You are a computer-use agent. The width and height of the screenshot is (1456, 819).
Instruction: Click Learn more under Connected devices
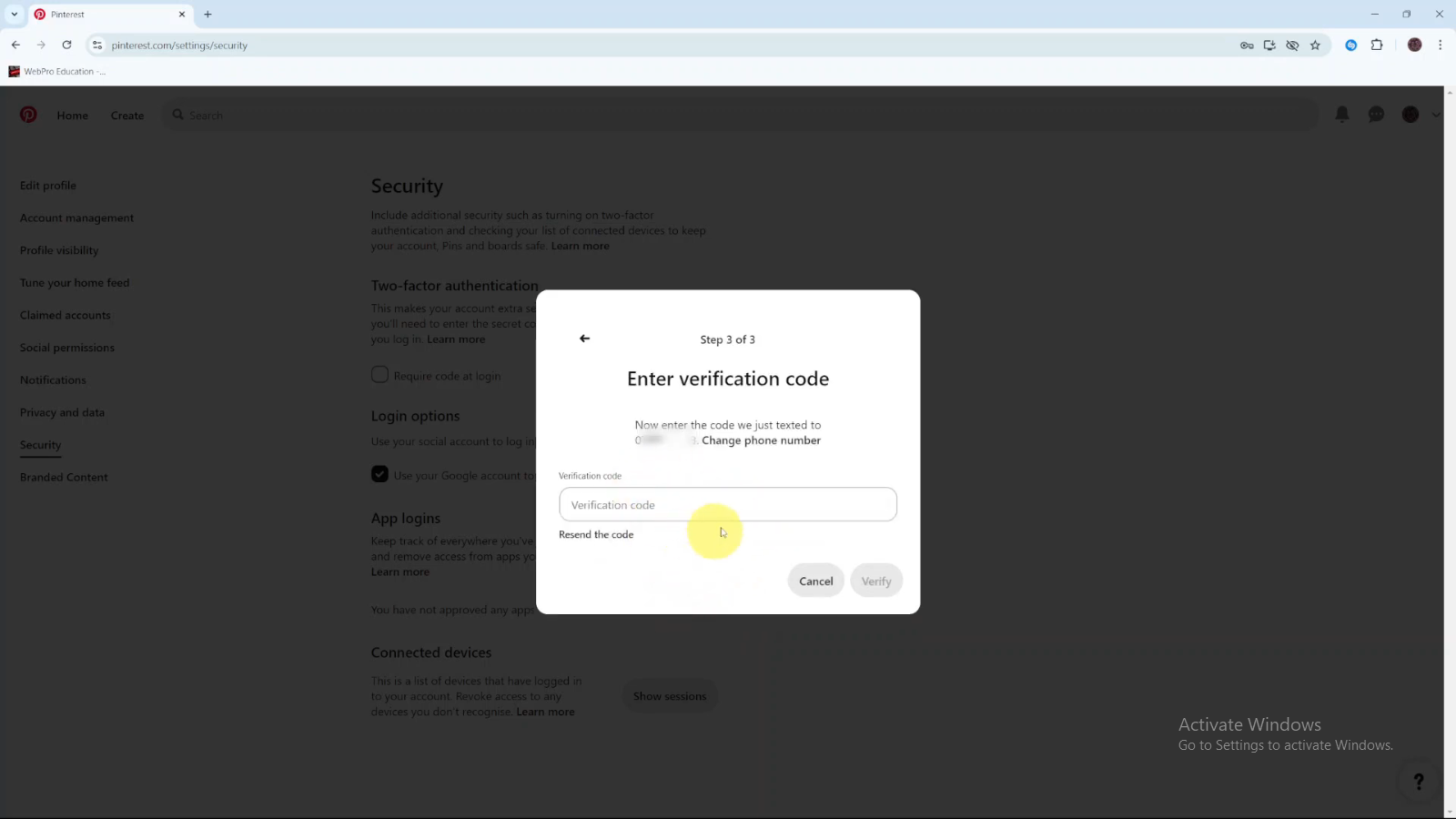pyautogui.click(x=545, y=713)
